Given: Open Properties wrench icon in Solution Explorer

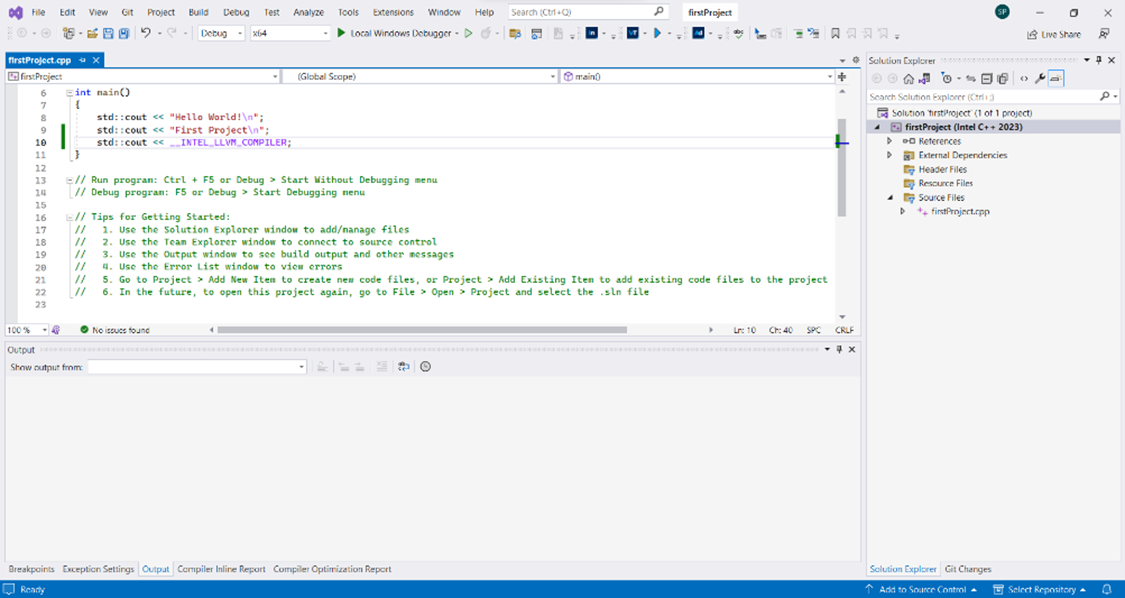Looking at the screenshot, I should coord(1040,78).
